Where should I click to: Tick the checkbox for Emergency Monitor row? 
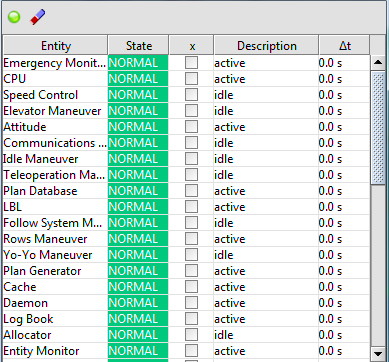click(191, 63)
